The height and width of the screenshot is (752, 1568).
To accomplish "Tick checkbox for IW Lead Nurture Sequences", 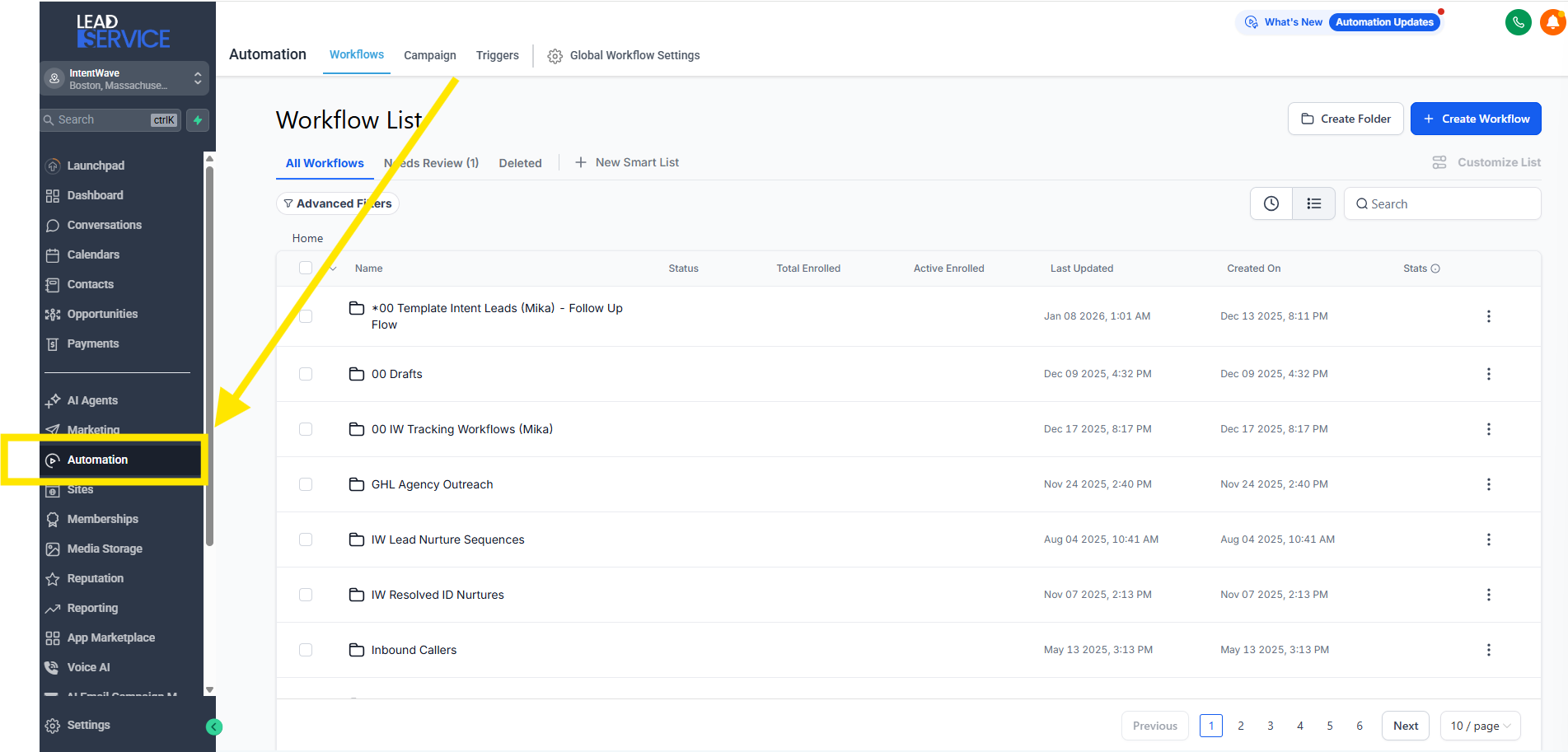I will pyautogui.click(x=306, y=539).
